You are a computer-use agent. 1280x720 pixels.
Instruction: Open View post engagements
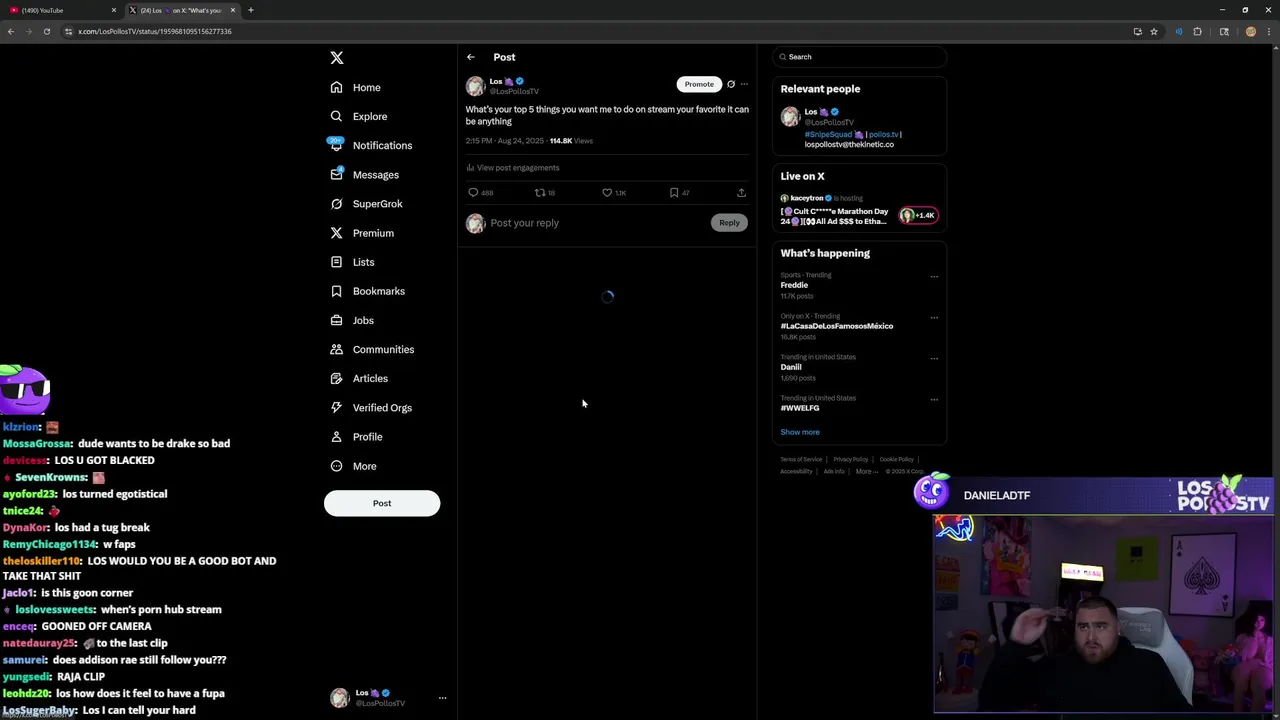point(513,168)
